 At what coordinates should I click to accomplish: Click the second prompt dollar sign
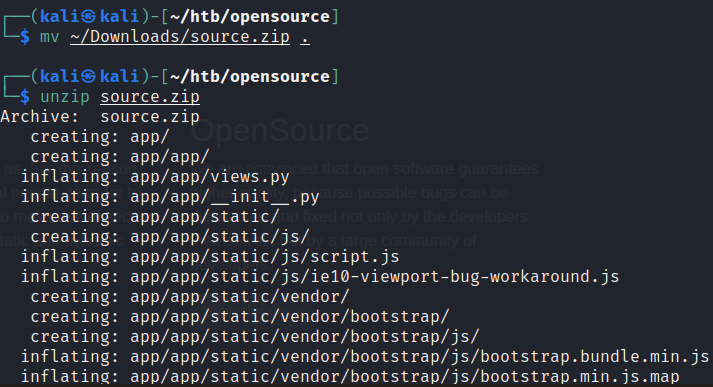point(25,96)
